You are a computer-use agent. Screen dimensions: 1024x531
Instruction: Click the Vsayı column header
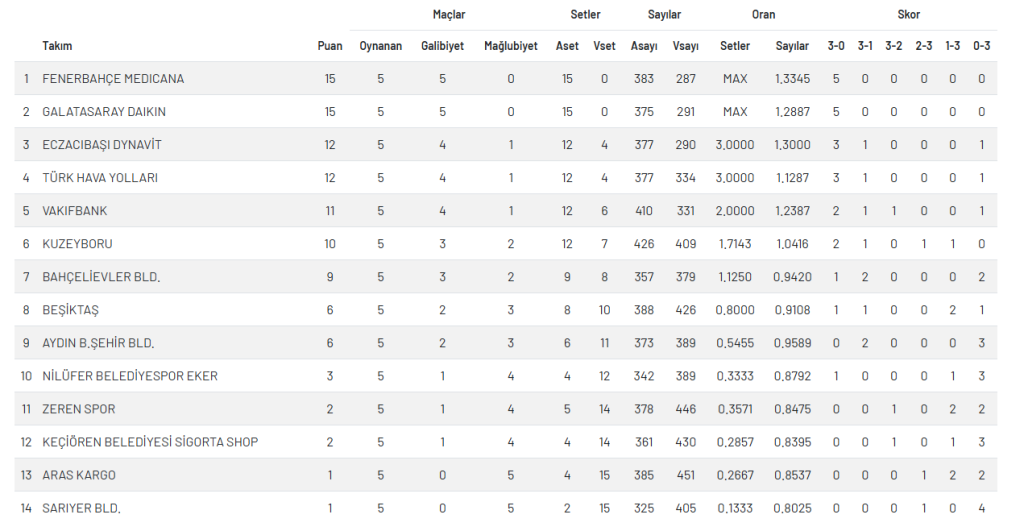686,46
